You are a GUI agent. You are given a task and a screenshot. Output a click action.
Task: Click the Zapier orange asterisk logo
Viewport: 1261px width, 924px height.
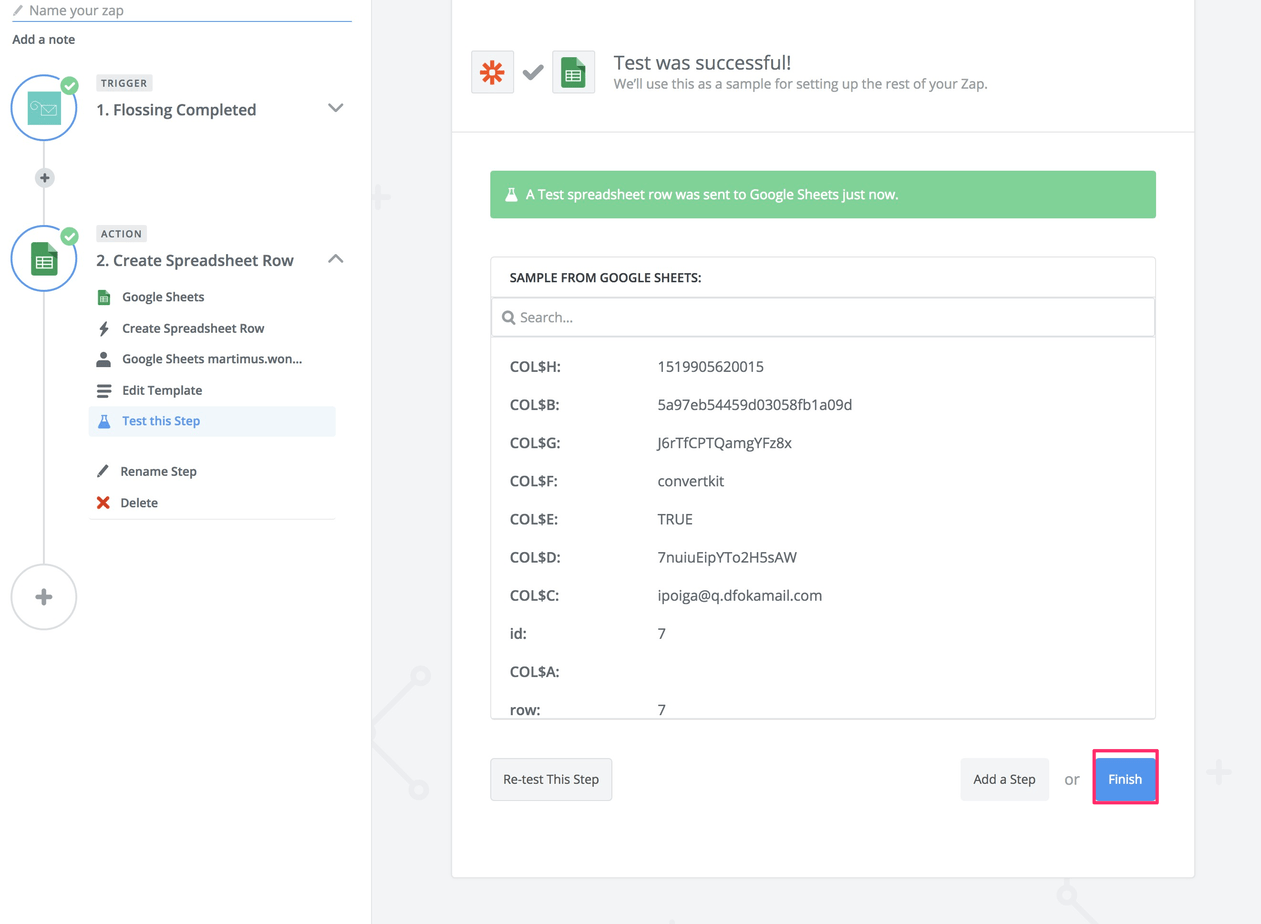tap(493, 72)
